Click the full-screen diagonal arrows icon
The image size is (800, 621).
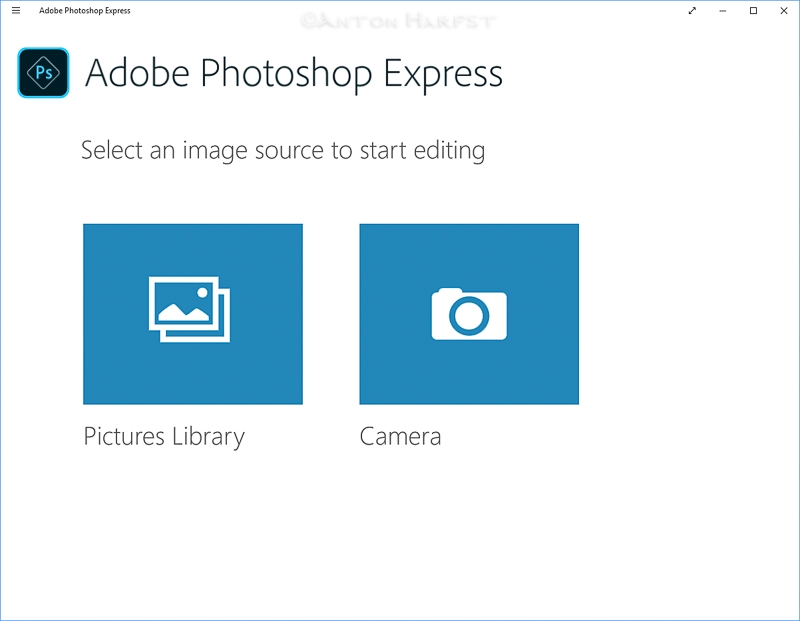(x=692, y=10)
